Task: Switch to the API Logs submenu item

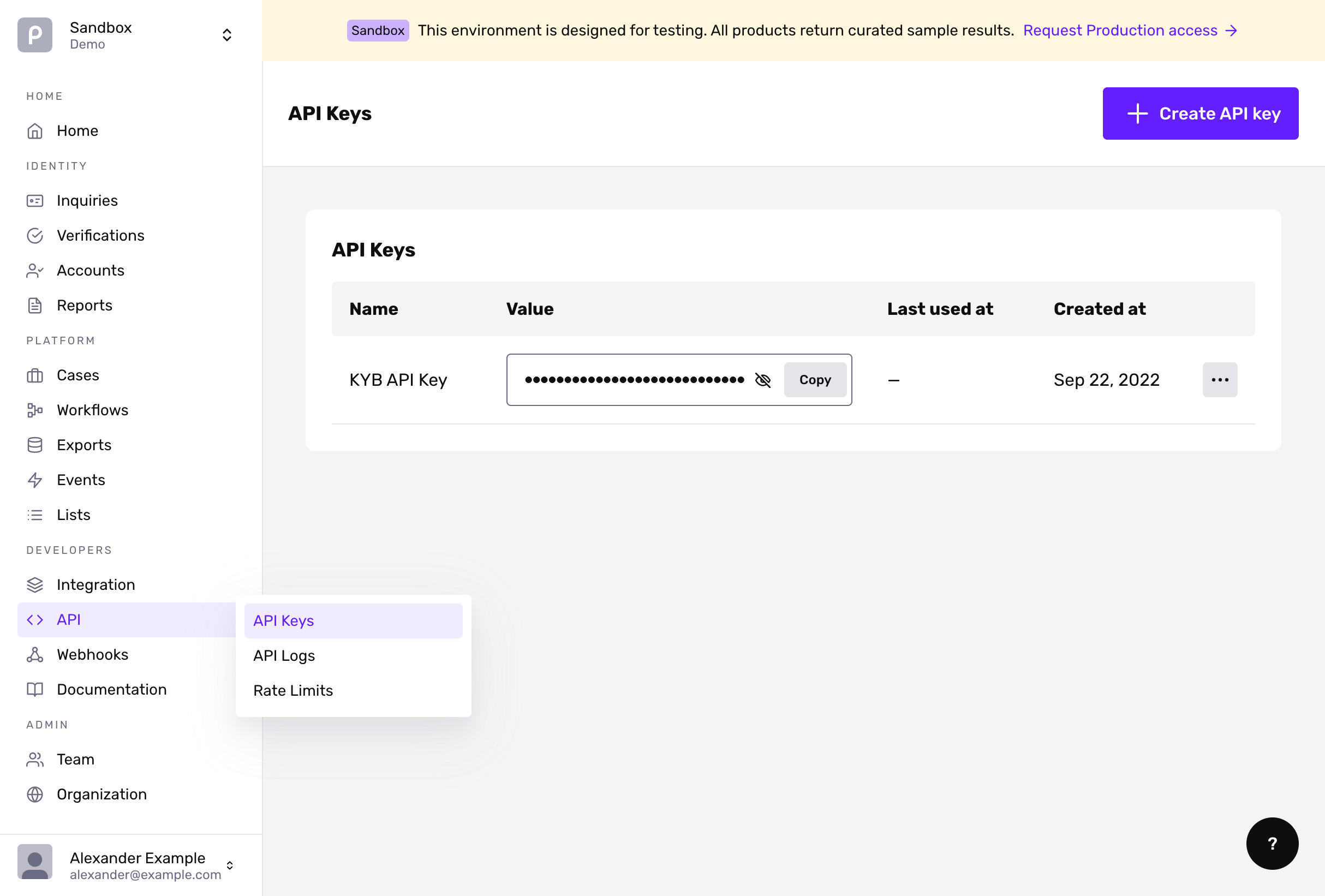Action: (x=284, y=655)
